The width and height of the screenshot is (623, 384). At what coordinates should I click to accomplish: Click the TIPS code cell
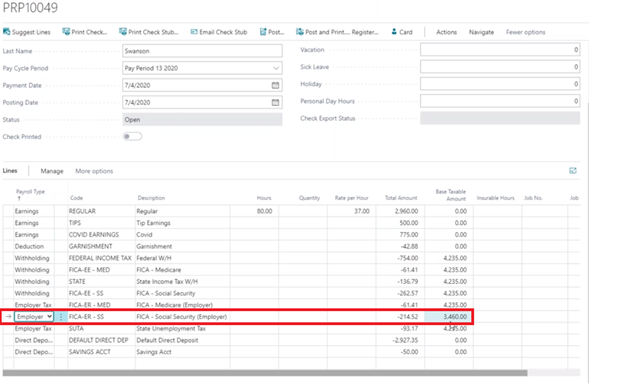(101, 223)
